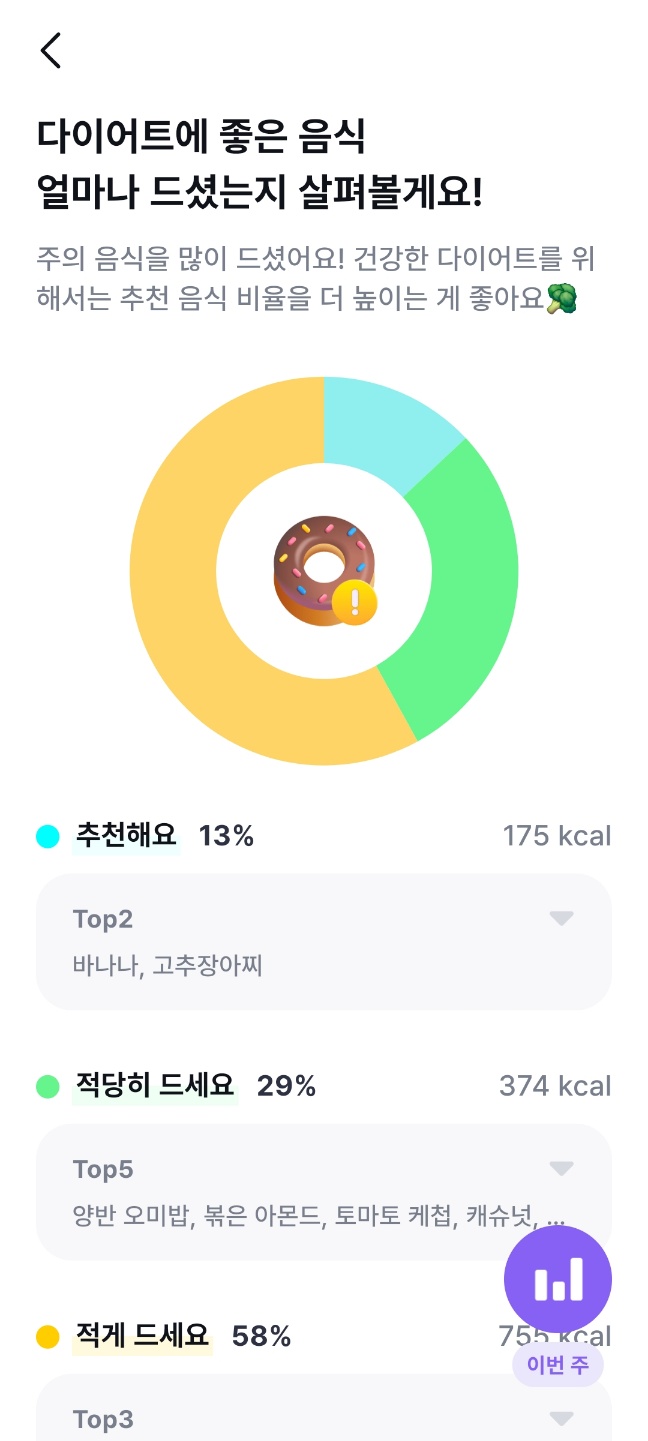
Task: Select the 추천해요 category label
Action: tap(126, 836)
